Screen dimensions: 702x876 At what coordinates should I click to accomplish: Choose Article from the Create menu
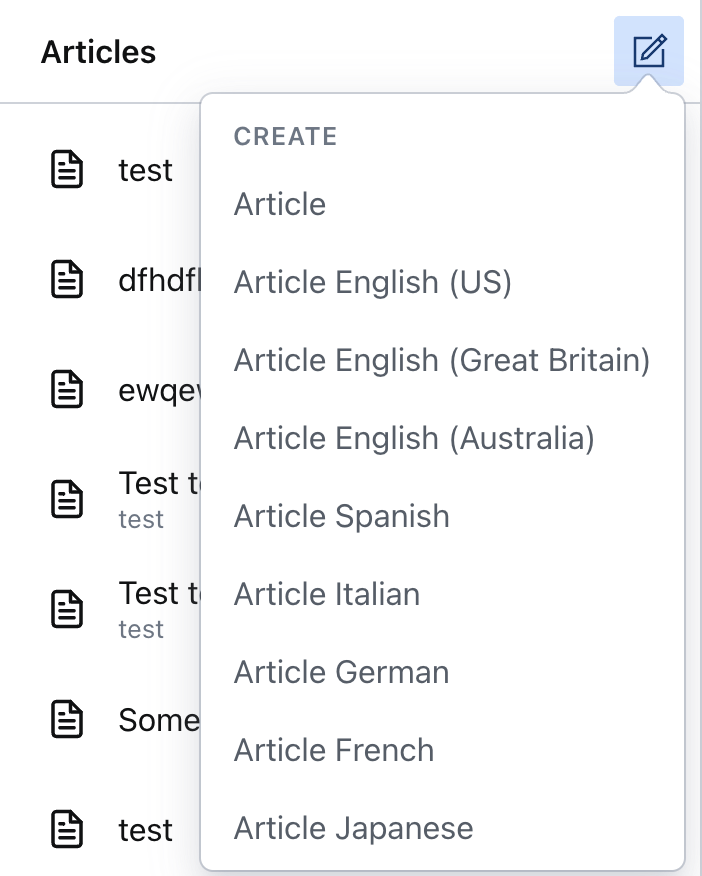point(280,204)
